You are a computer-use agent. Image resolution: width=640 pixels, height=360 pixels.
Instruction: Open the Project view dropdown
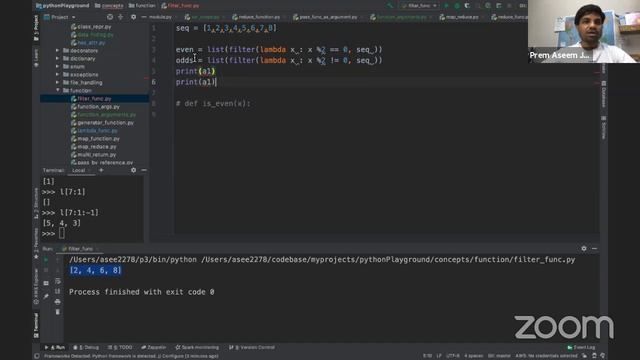[x=60, y=17]
